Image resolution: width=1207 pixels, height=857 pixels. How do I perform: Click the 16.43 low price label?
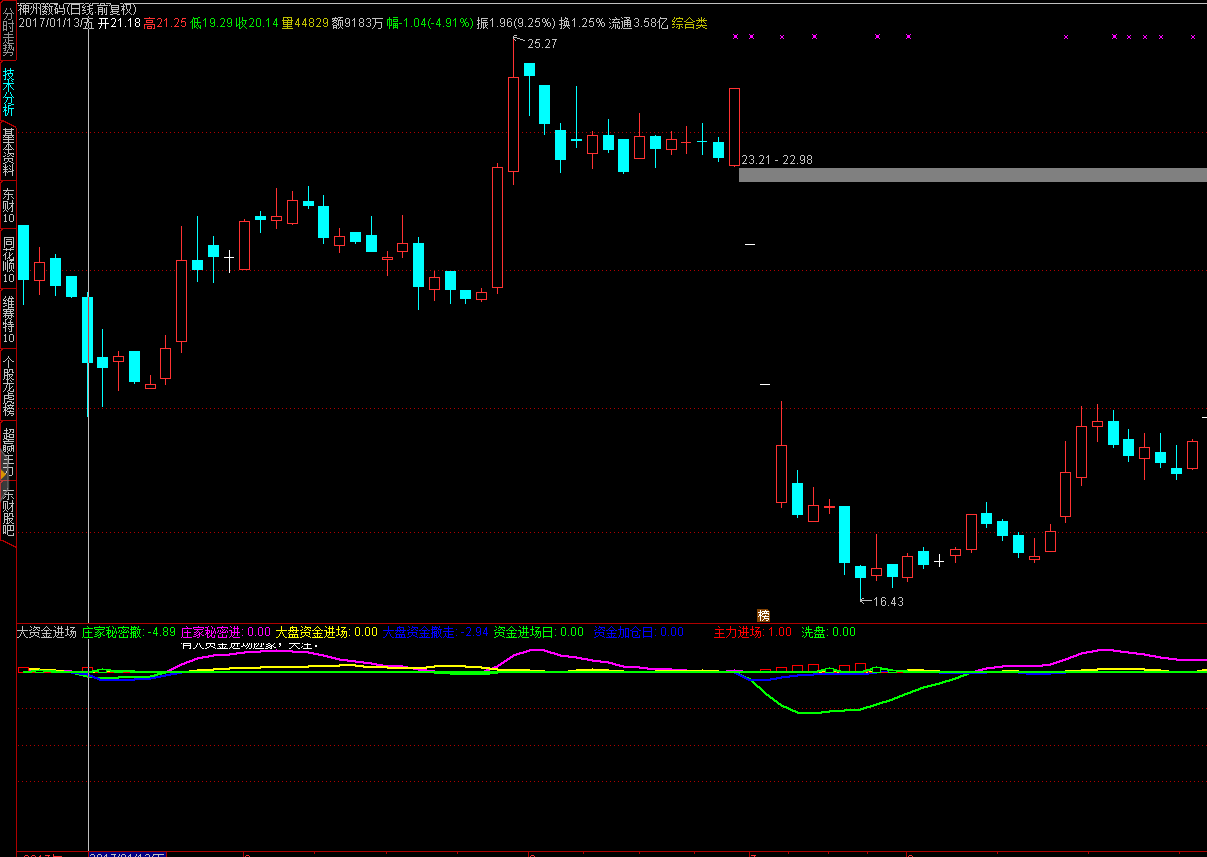888,601
